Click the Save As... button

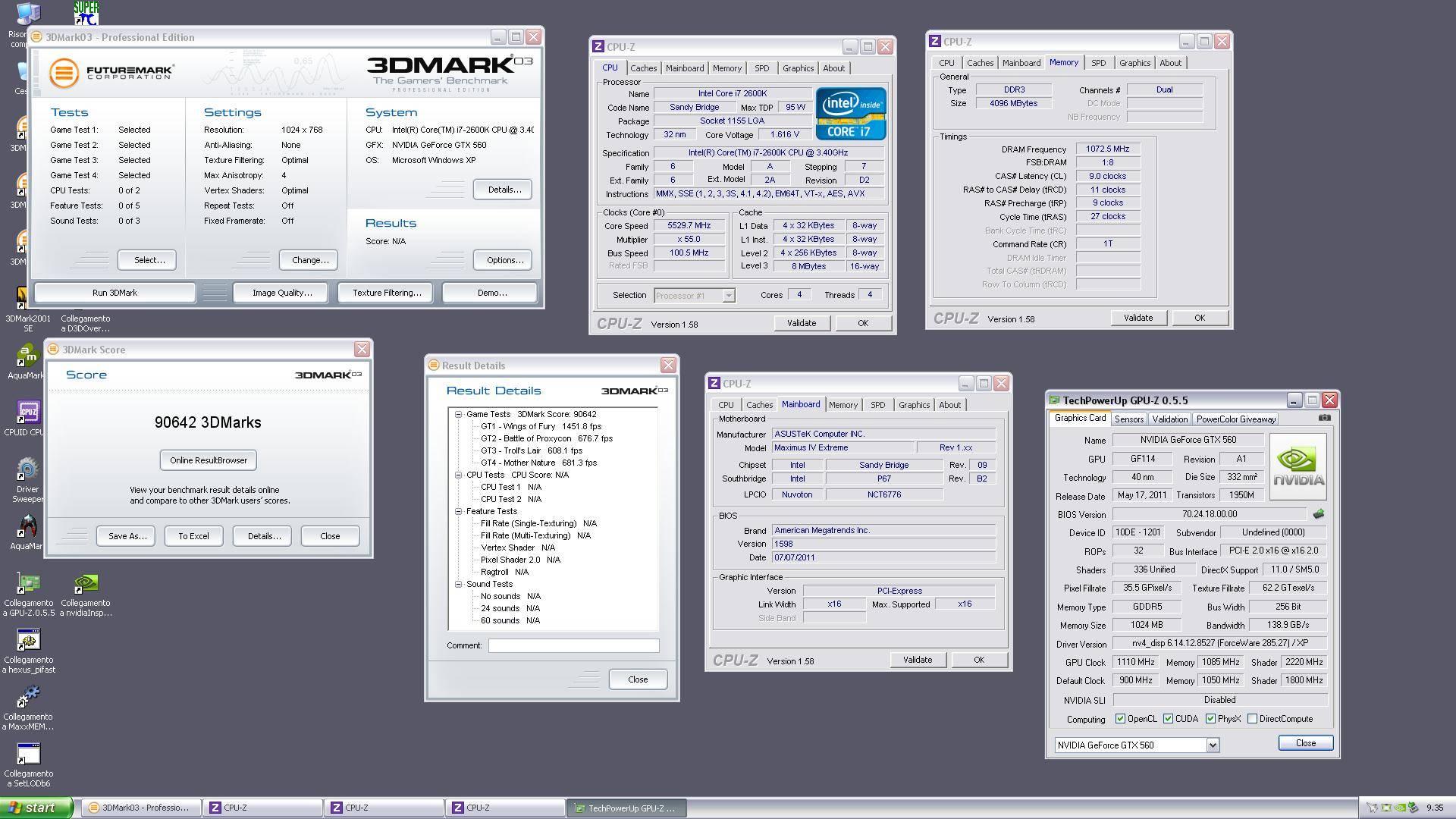127,536
